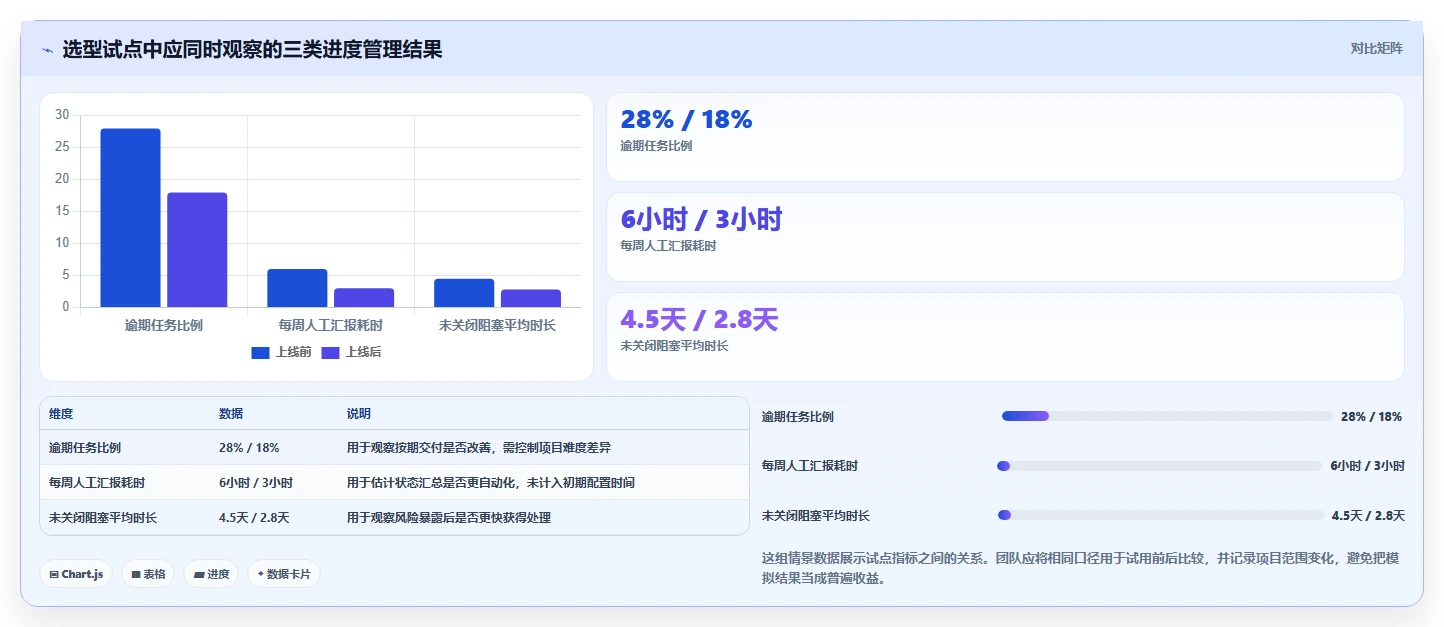Select the 4.5天 / 2.8天 stat card

1005,337
